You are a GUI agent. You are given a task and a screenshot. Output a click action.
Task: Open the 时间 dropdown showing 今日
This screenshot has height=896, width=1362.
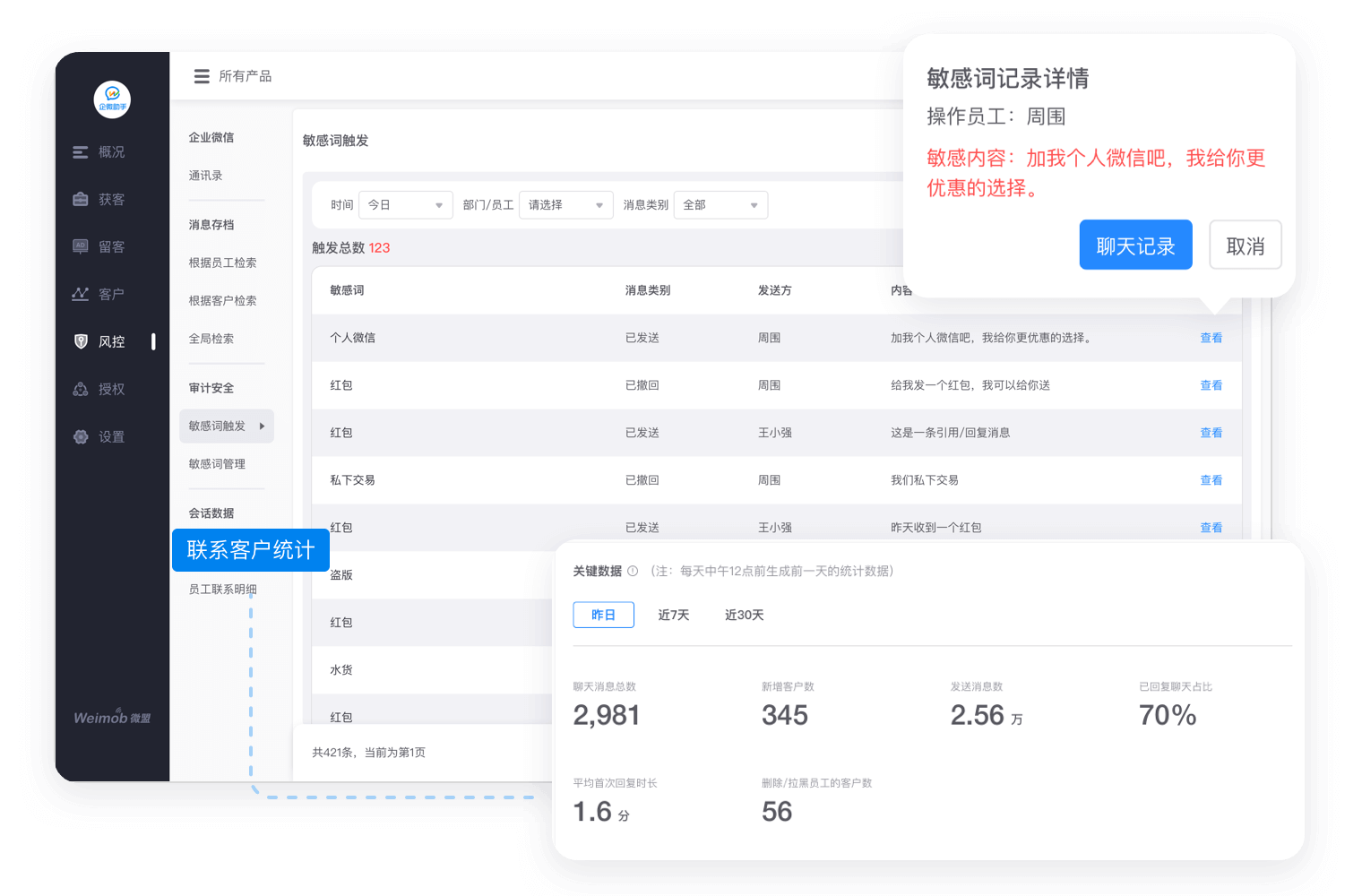click(405, 204)
